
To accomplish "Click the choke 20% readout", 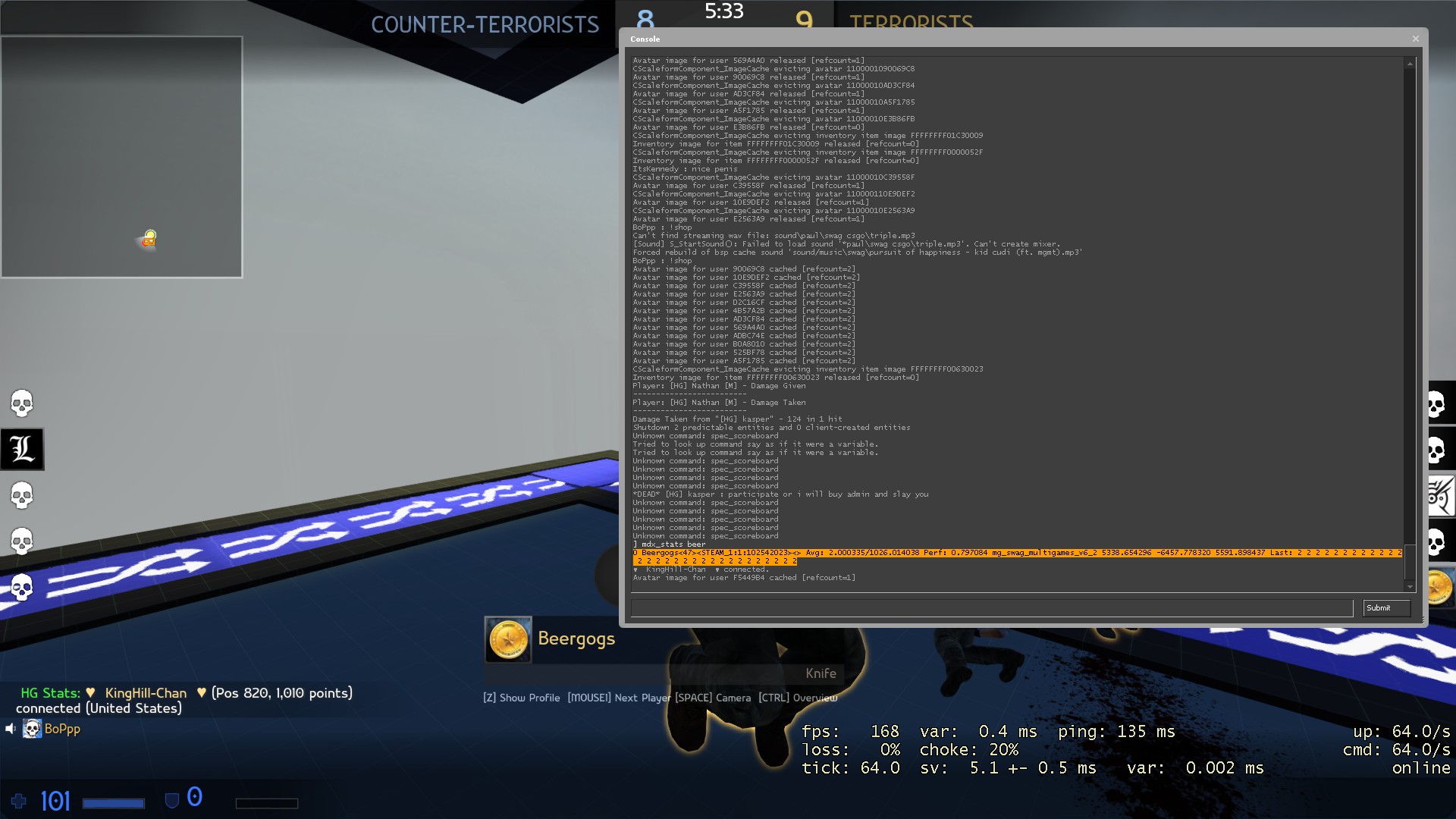I will (969, 750).
